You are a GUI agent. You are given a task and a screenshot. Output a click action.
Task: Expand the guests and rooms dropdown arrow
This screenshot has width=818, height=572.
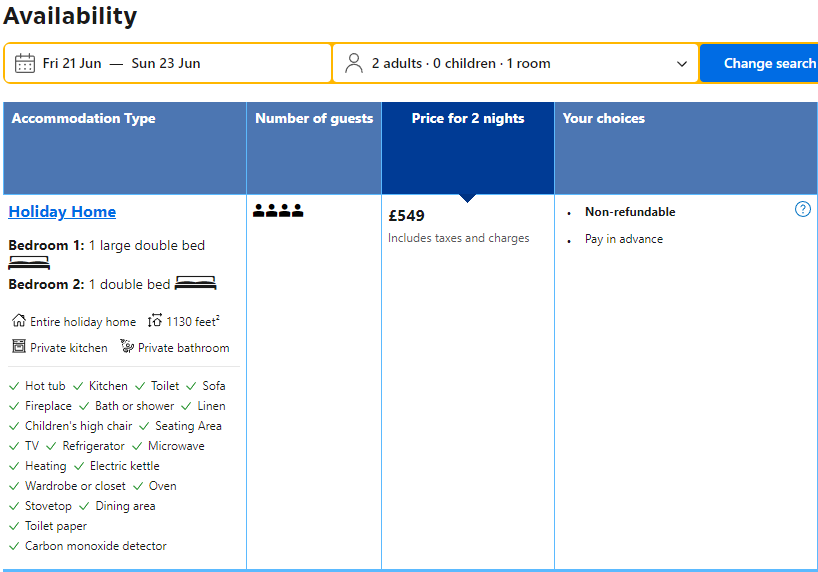click(x=682, y=64)
